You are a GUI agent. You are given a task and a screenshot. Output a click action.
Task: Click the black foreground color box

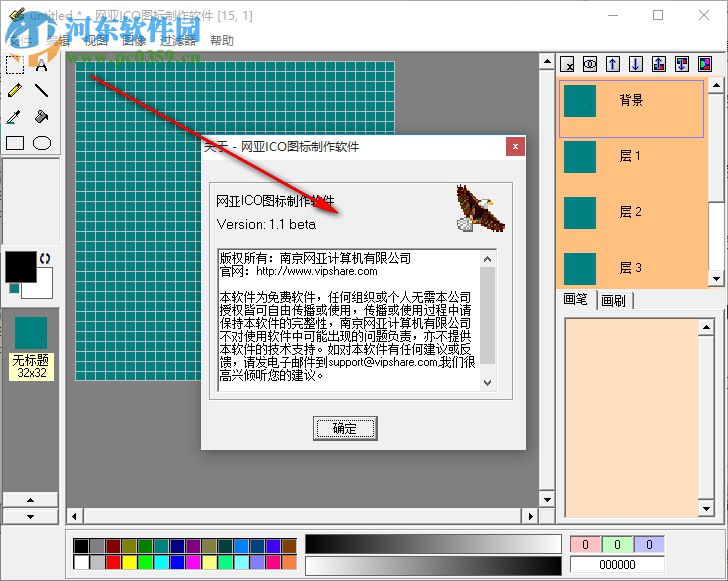click(x=20, y=267)
